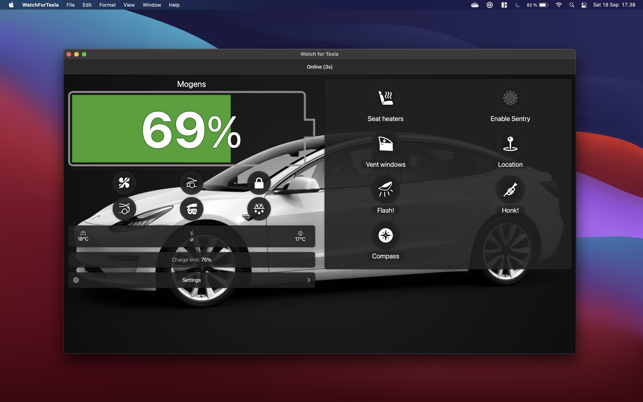Click the round icon directly below the padlock

(x=259, y=209)
